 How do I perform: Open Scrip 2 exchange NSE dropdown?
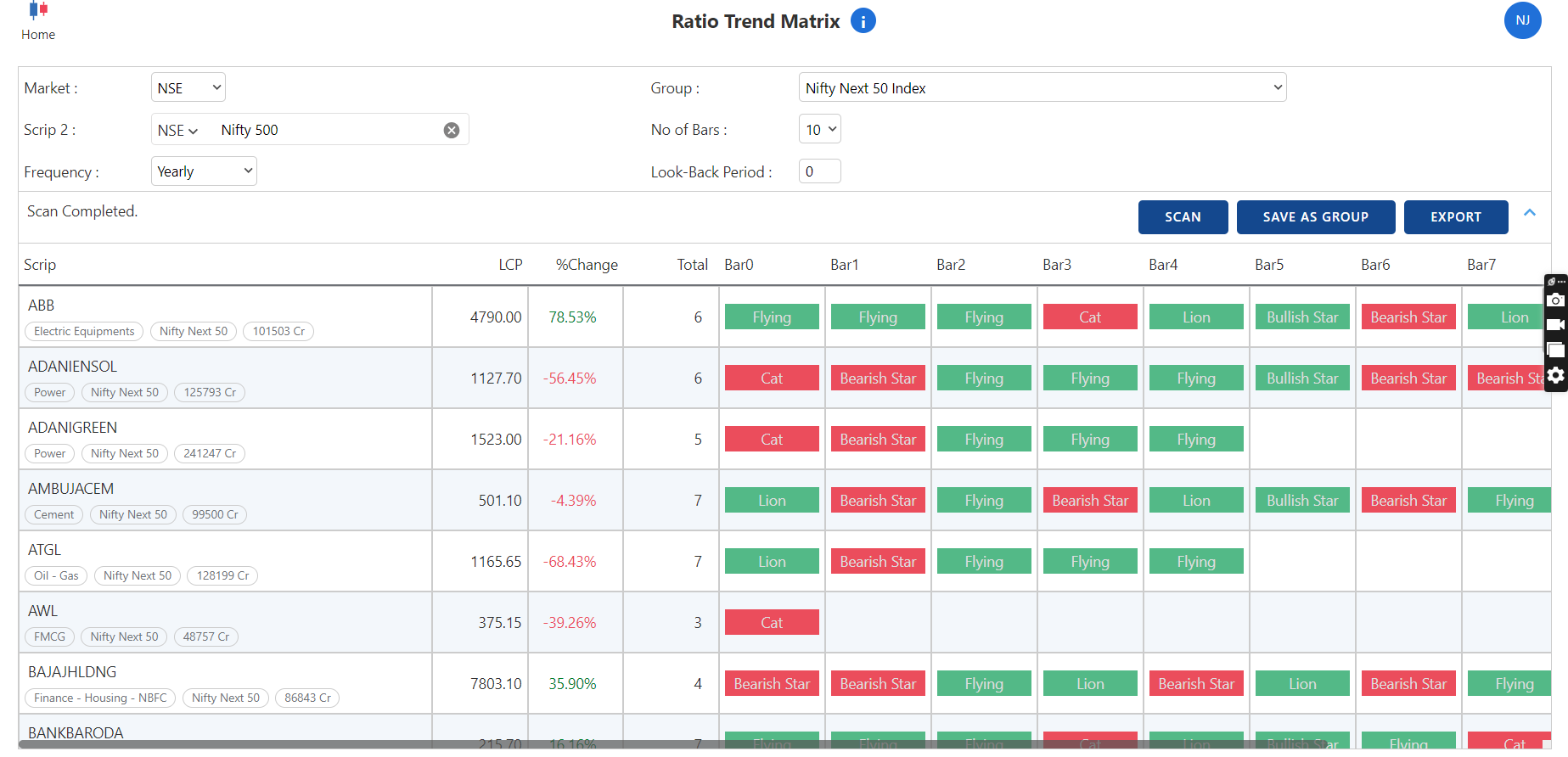[x=177, y=130]
